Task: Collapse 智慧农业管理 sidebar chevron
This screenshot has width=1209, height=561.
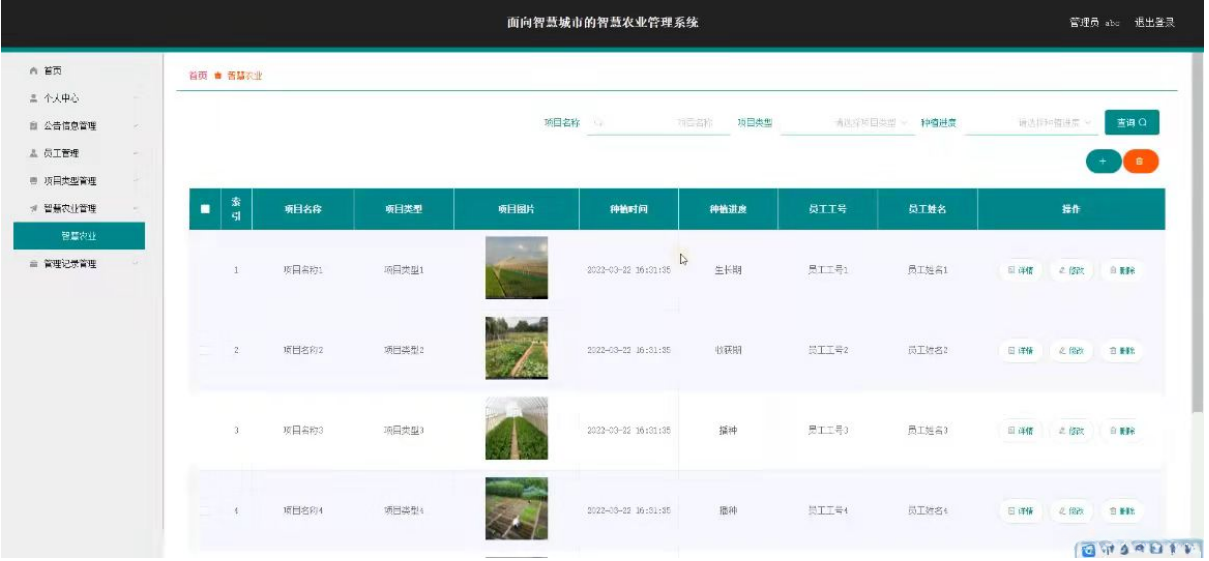Action: tap(135, 209)
